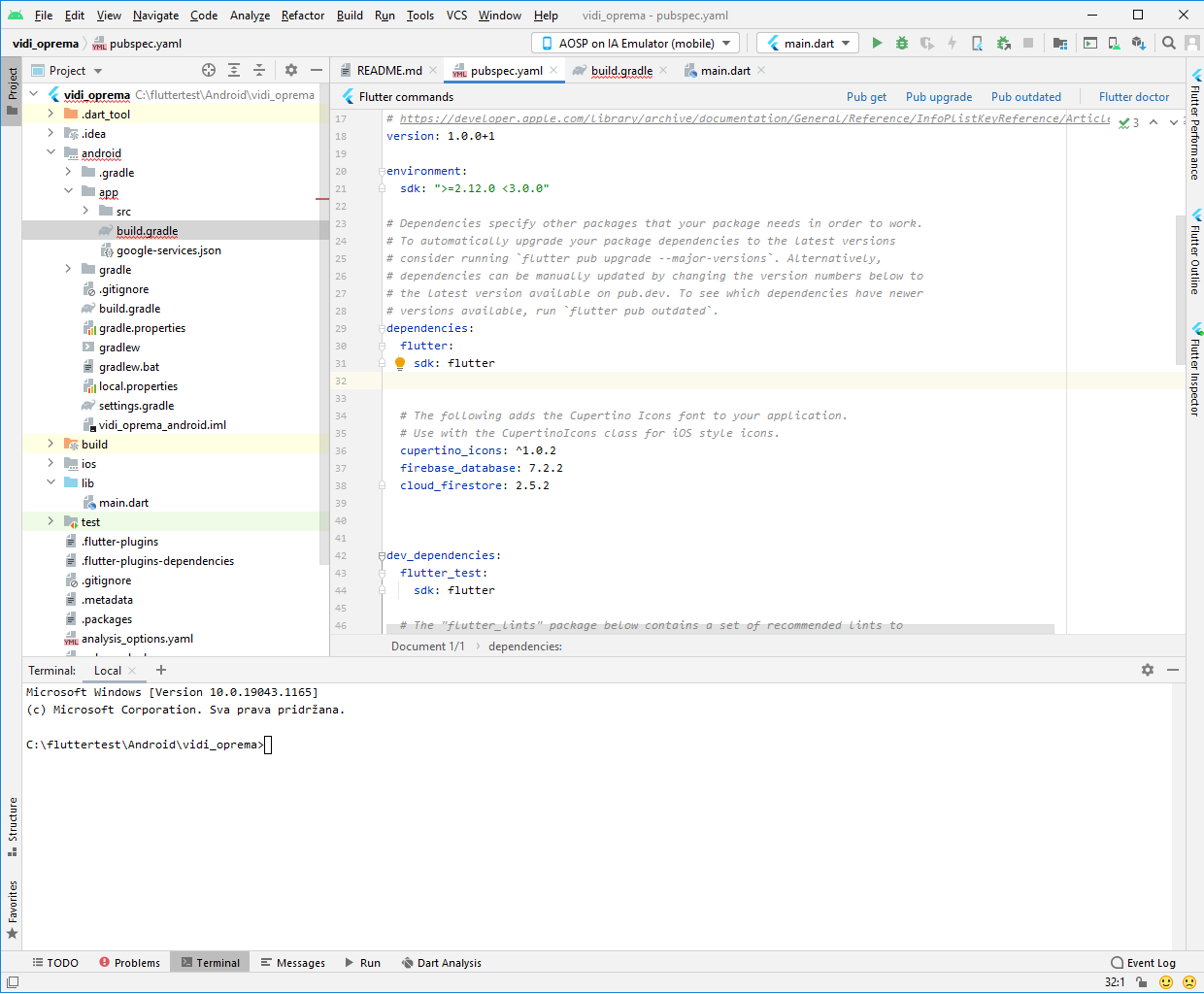Run main.dart with the green play button

pos(877,43)
